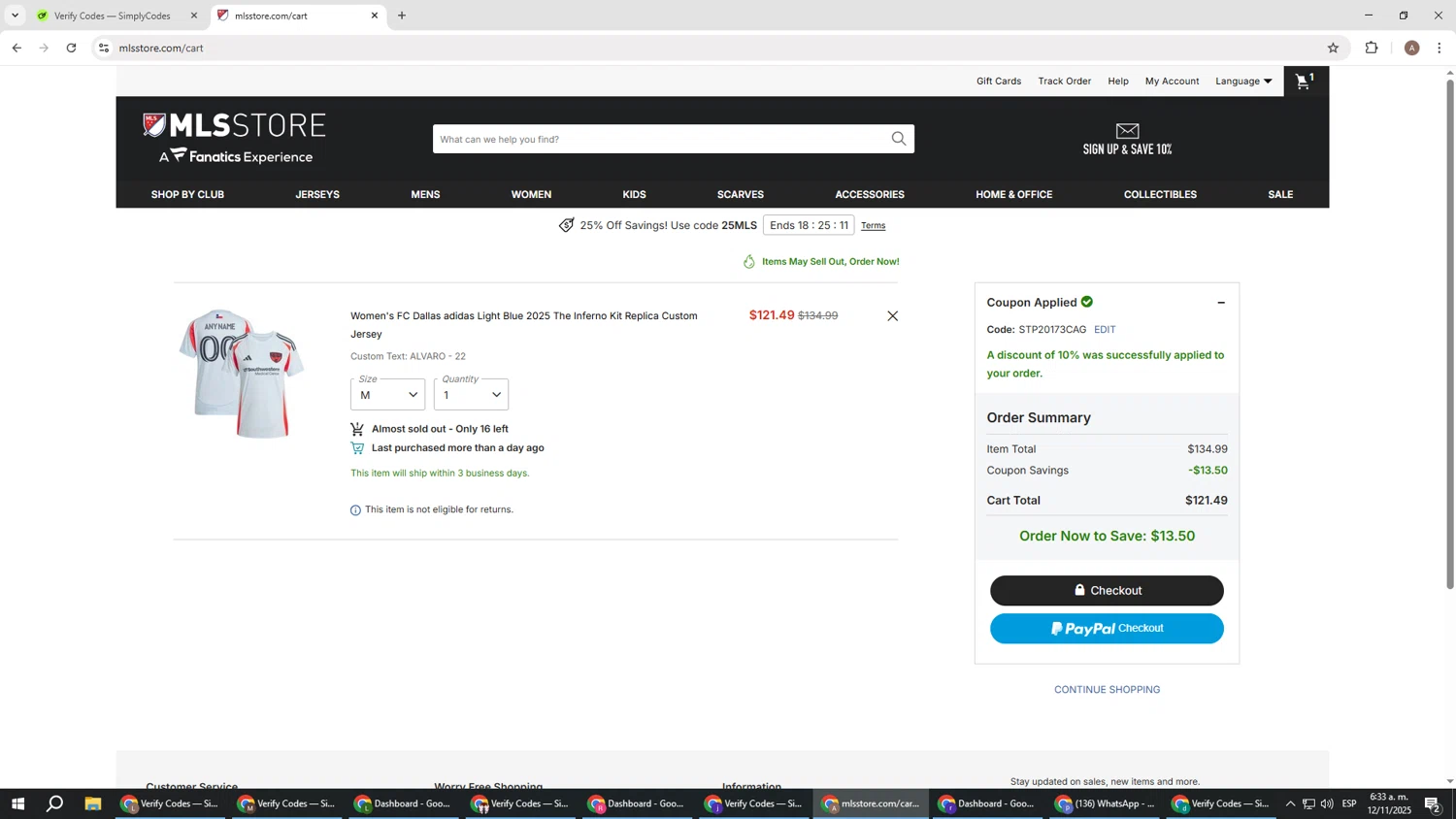1456x819 pixels.
Task: Open a new browser tab
Action: coord(402,16)
